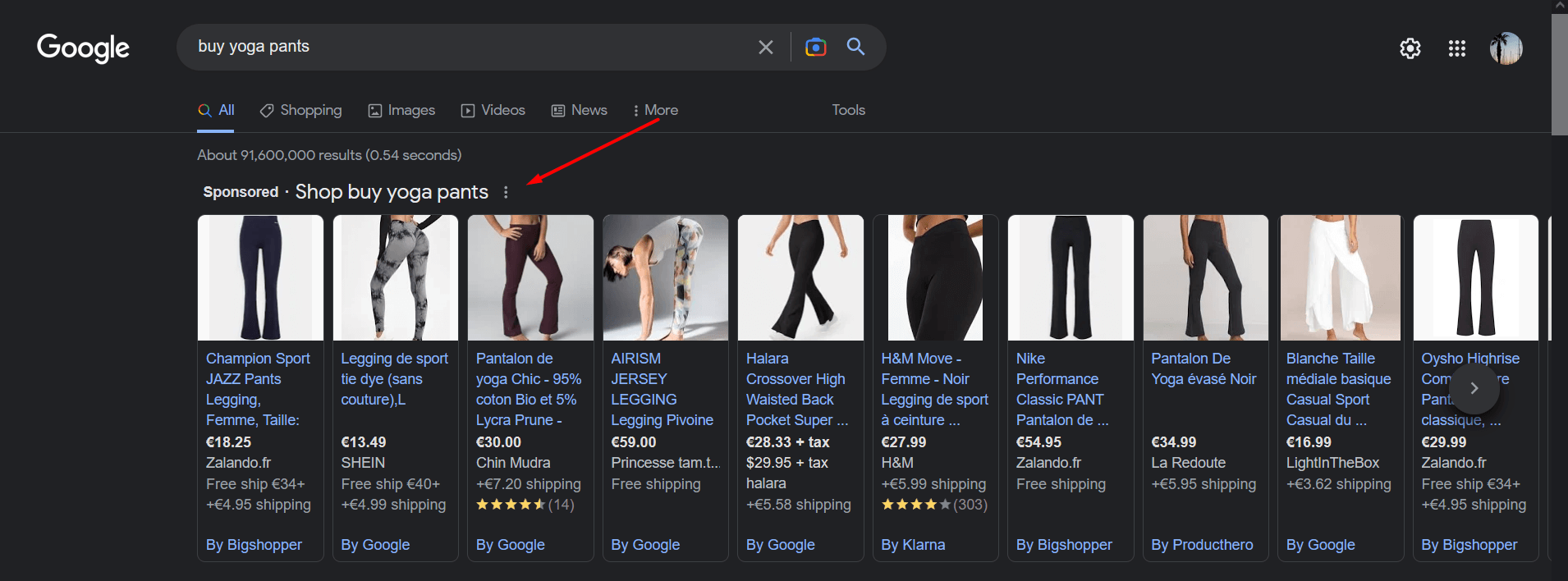1568x581 pixels.
Task: View La Redoute flared pants image
Action: pyautogui.click(x=1206, y=277)
